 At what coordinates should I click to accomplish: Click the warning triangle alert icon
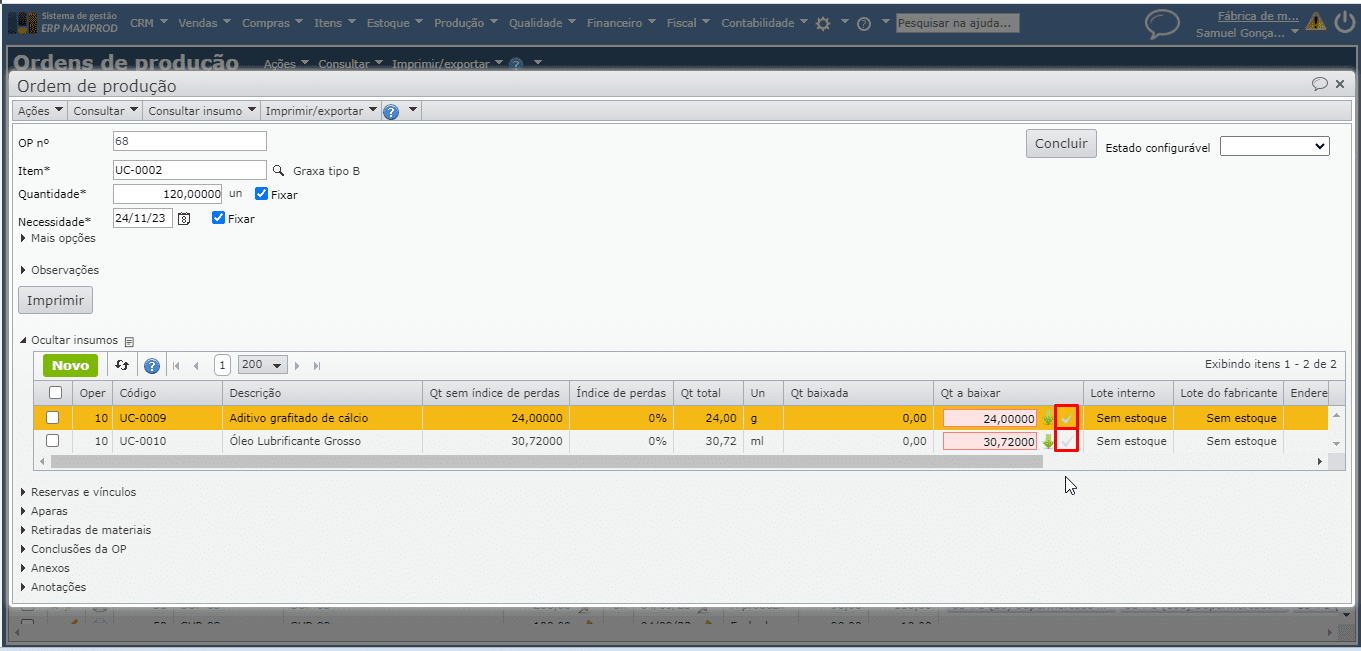1316,21
